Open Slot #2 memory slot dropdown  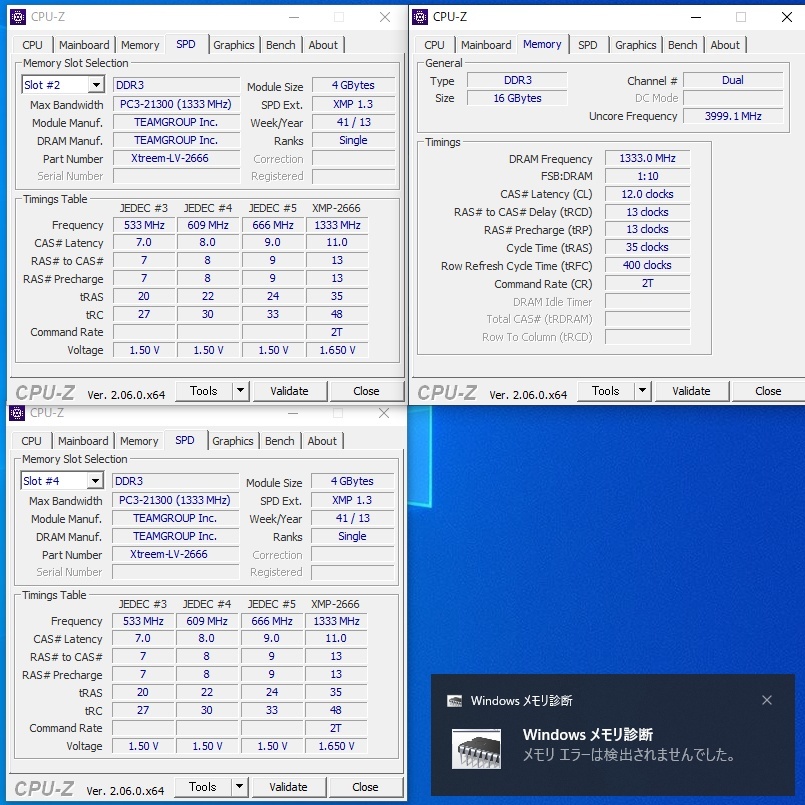tap(96, 85)
